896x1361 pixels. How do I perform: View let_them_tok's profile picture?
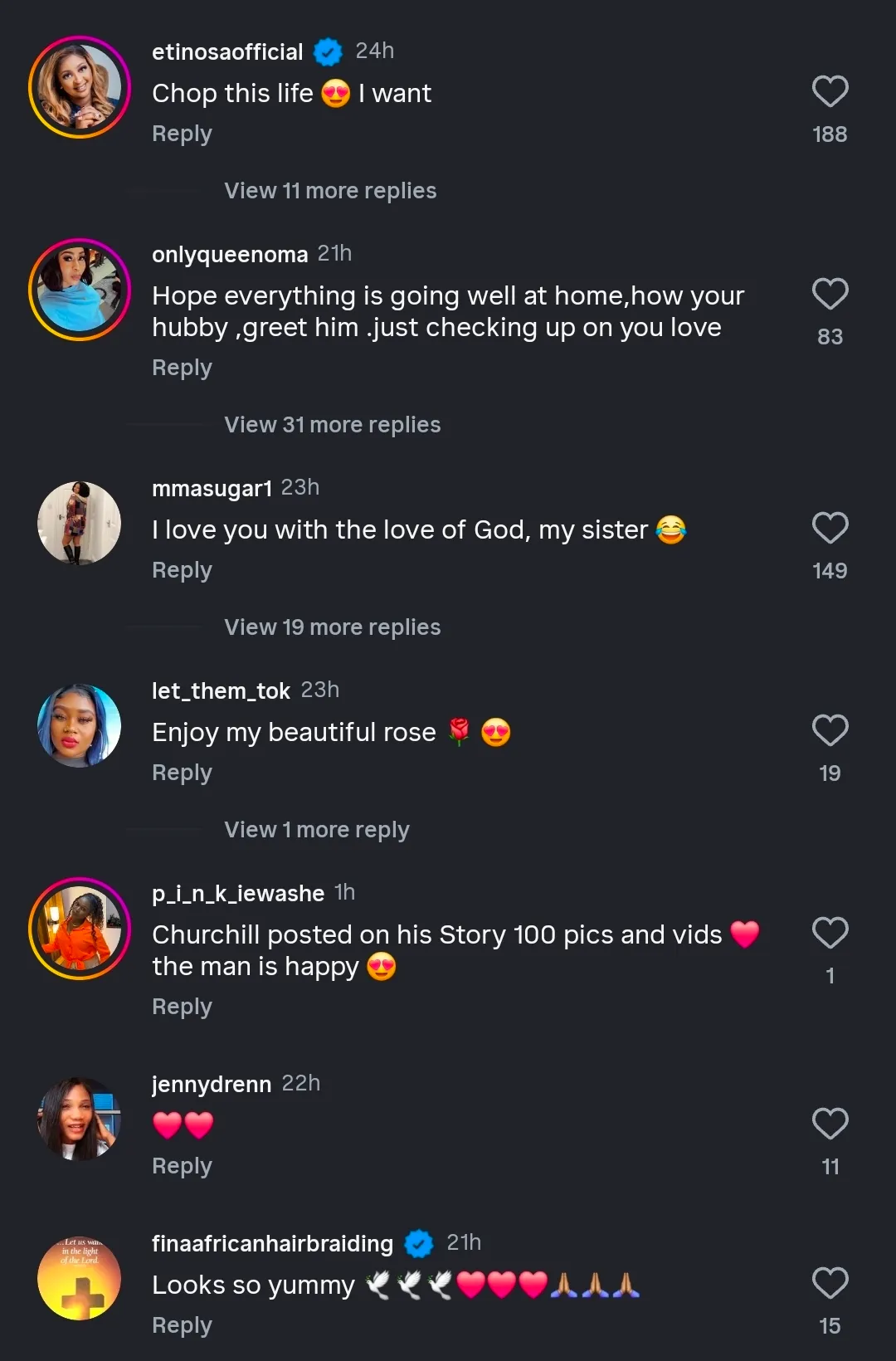[x=80, y=726]
